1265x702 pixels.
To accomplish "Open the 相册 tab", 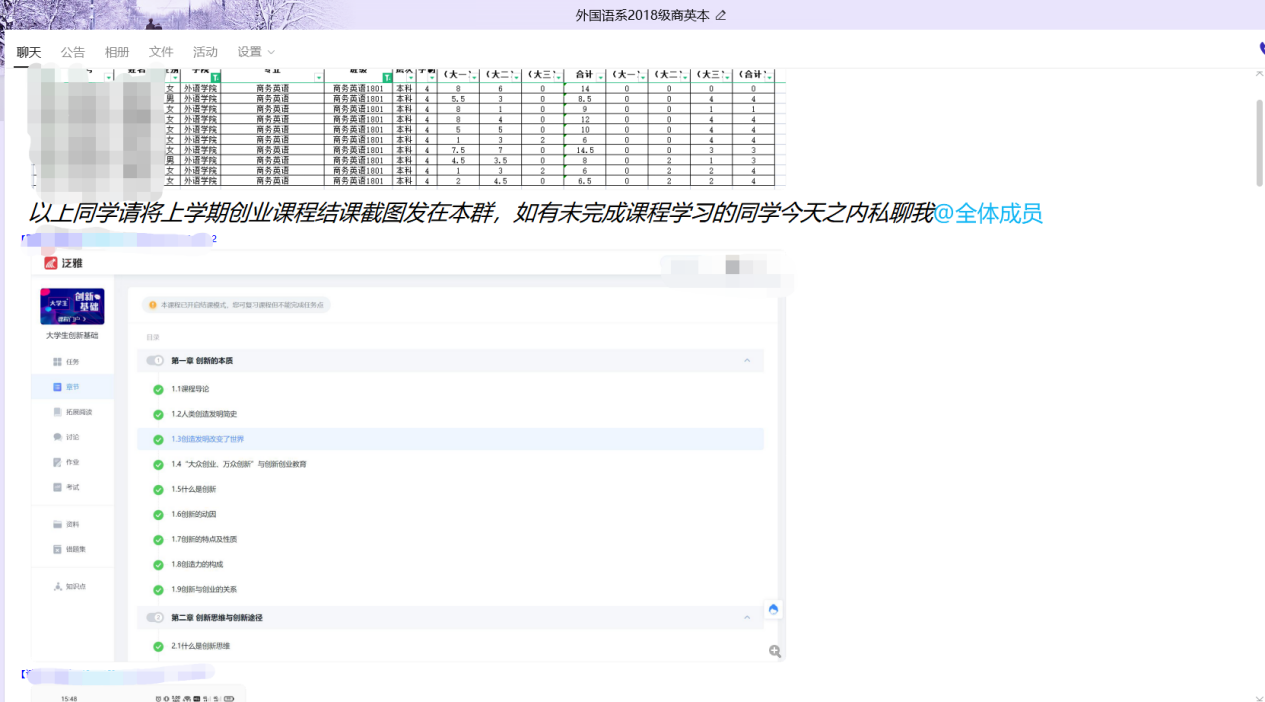I will pyautogui.click(x=117, y=52).
